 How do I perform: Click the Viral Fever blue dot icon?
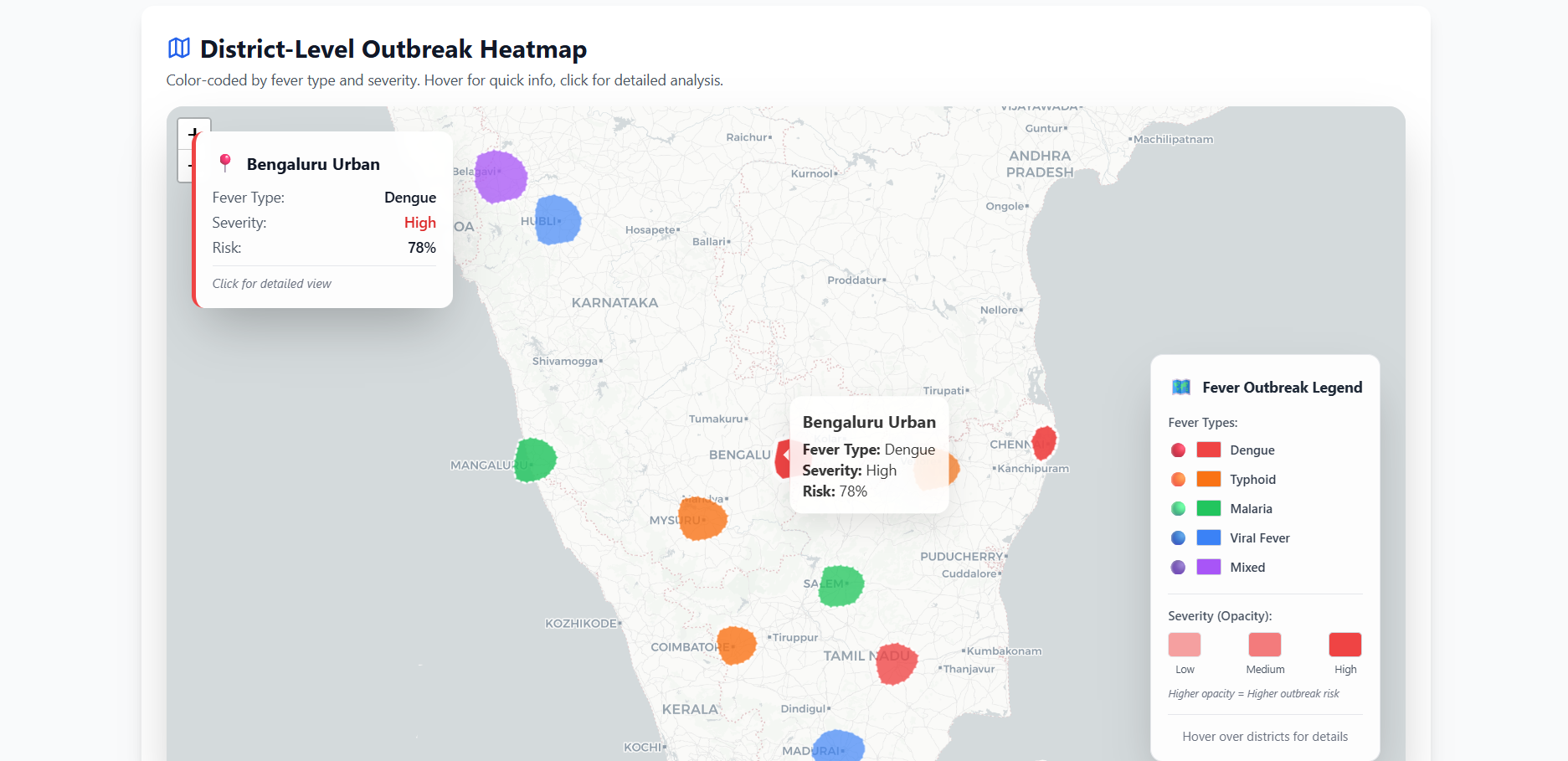(x=1178, y=538)
